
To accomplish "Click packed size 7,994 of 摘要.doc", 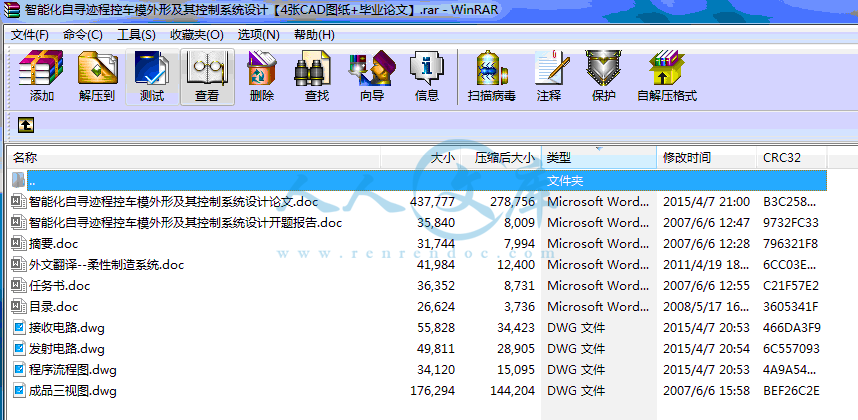I will (x=520, y=244).
